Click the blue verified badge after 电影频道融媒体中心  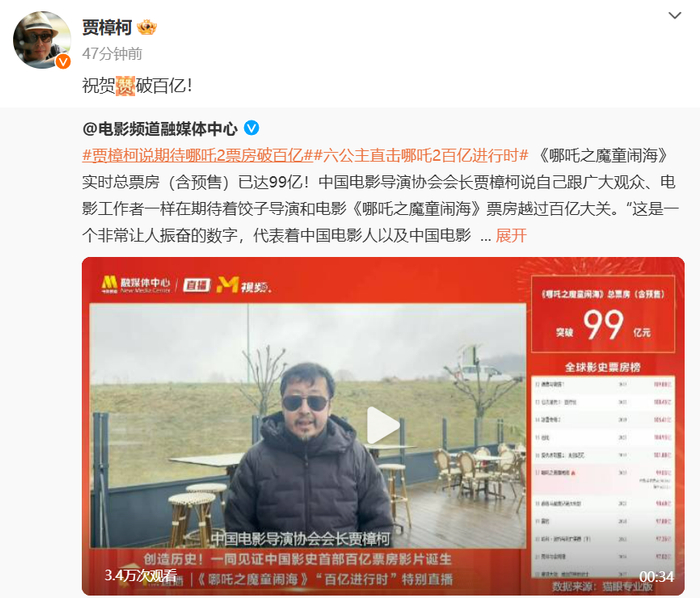[x=251, y=129]
